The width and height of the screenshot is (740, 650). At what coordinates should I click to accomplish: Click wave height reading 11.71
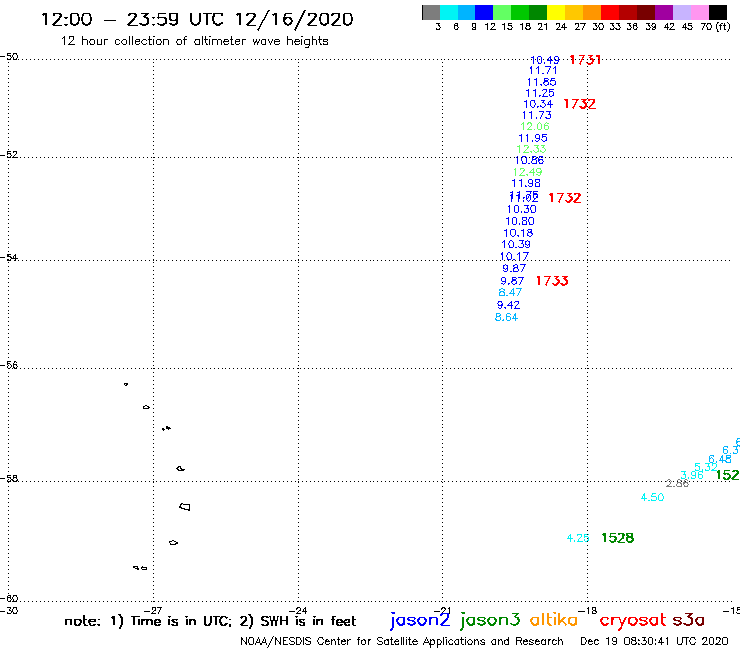543,70
